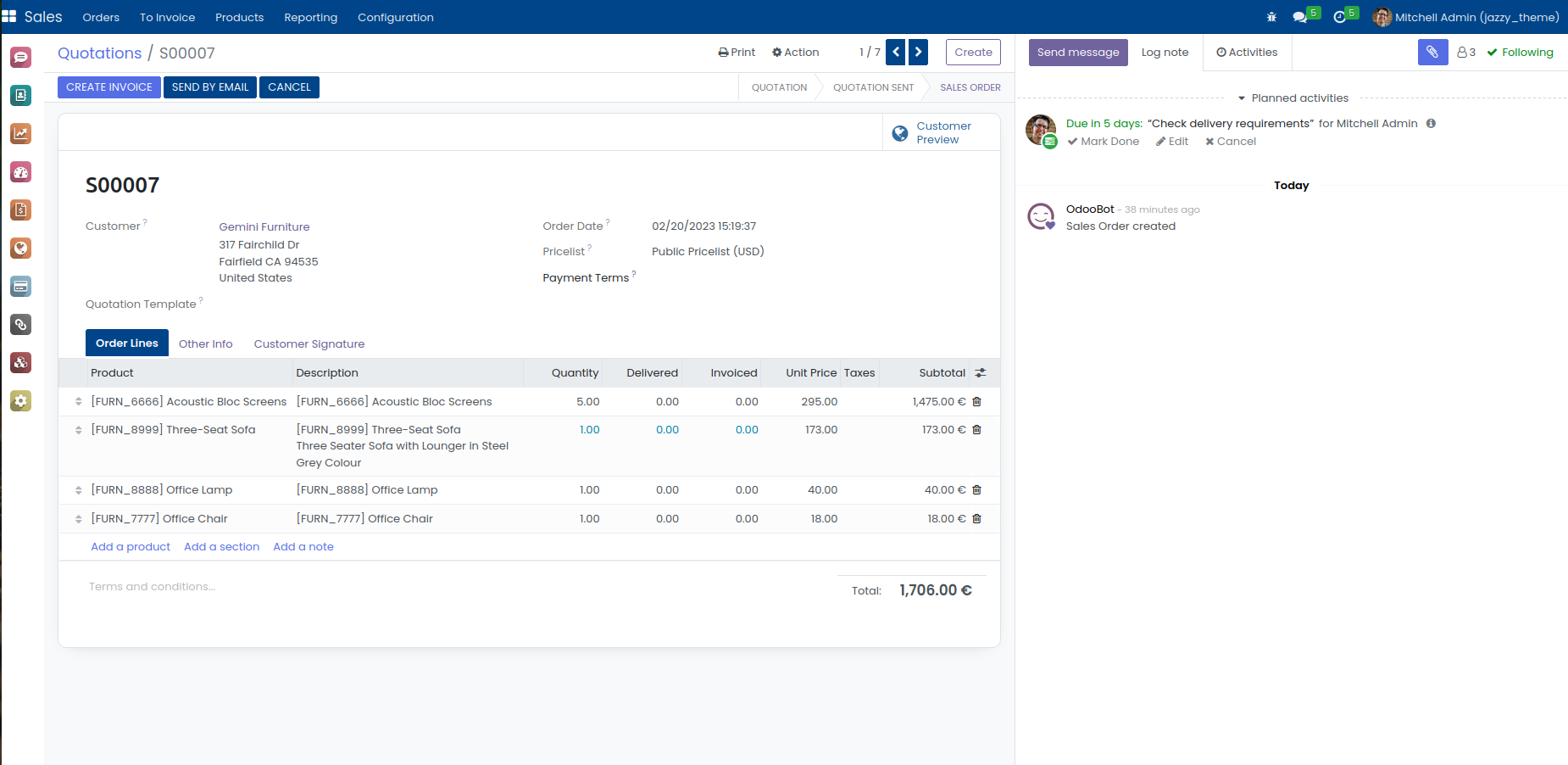This screenshot has height=765, width=1568.
Task: Click the Add a product link
Action: point(131,547)
